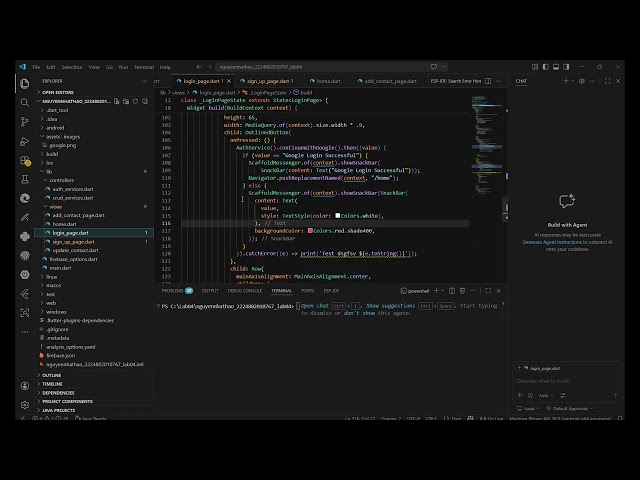
Task: Open the Search view in activity bar
Action: pos(25,102)
